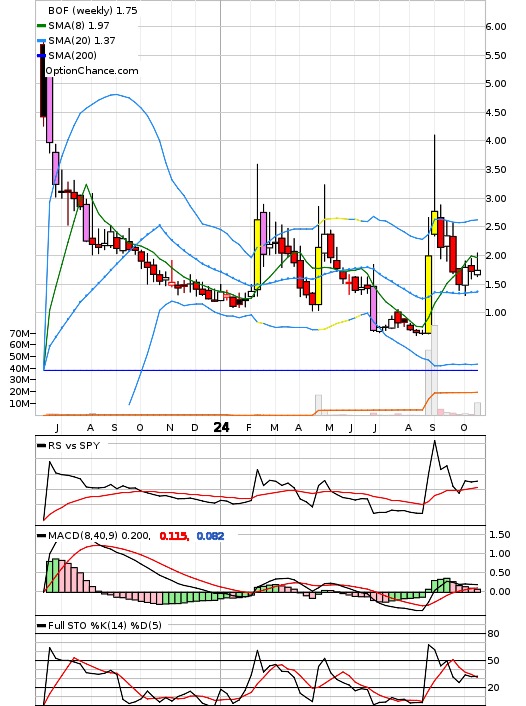Viewport: 526px width, 706px height.
Task: Click the MACD(8,40,9) legend marker
Action: [x=41, y=536]
